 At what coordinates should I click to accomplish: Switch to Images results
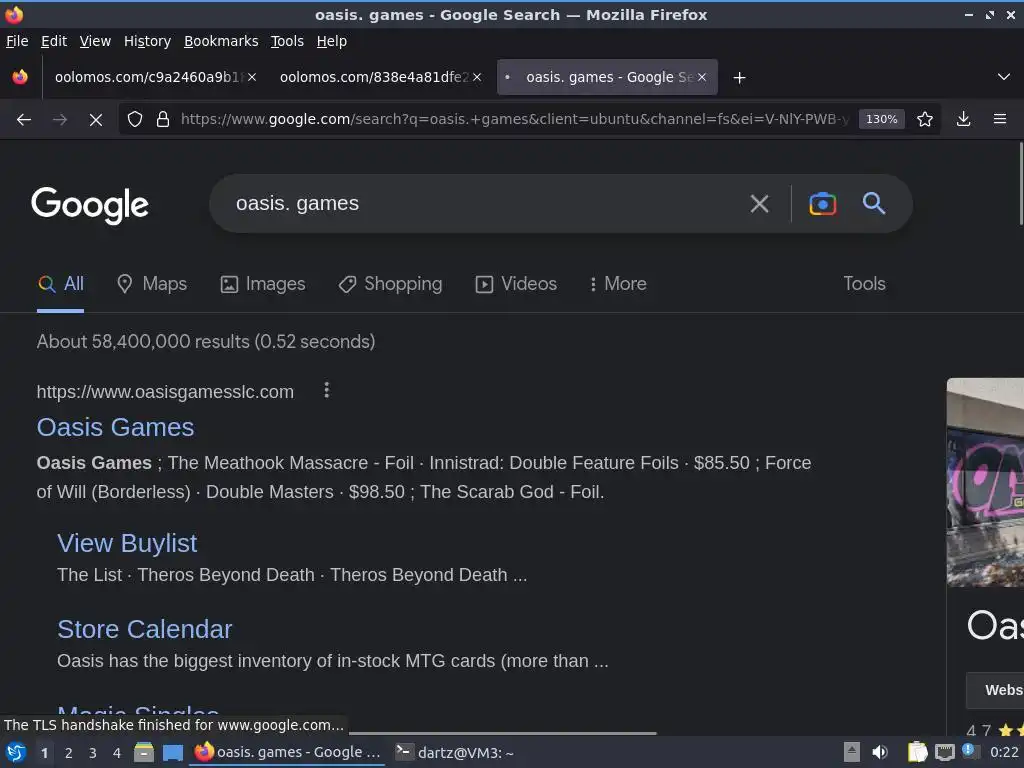(263, 283)
